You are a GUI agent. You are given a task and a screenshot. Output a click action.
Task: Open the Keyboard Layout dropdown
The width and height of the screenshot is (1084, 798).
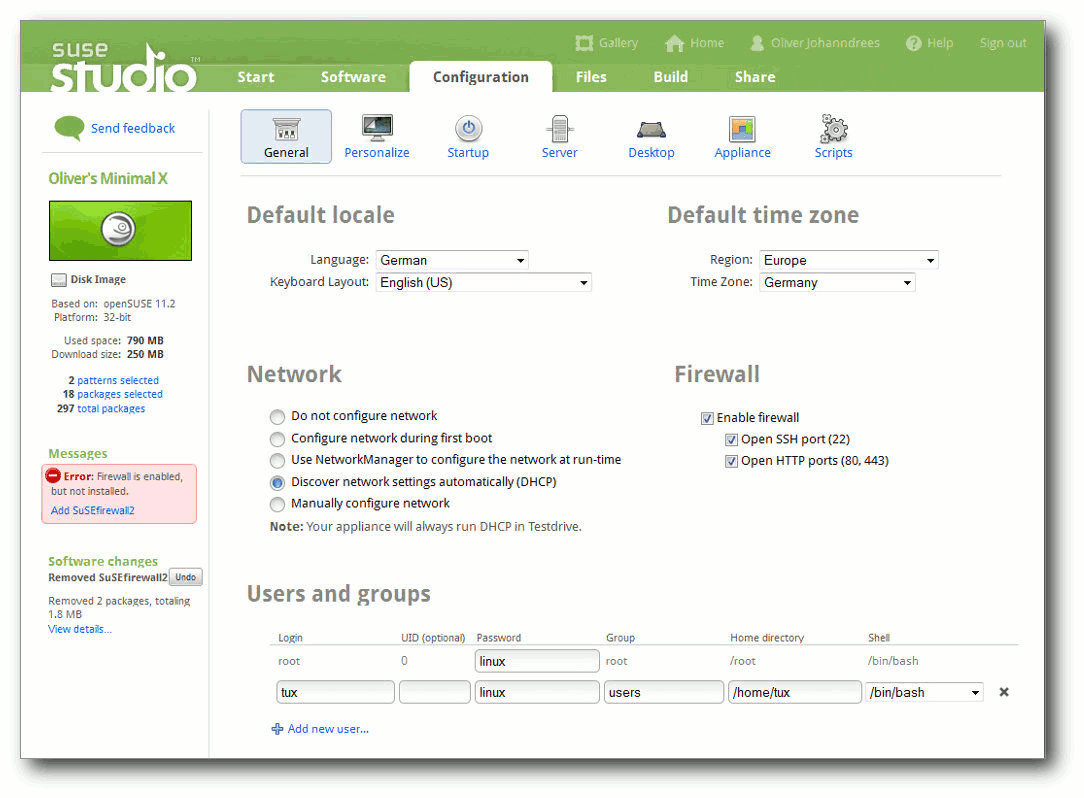click(x=484, y=282)
